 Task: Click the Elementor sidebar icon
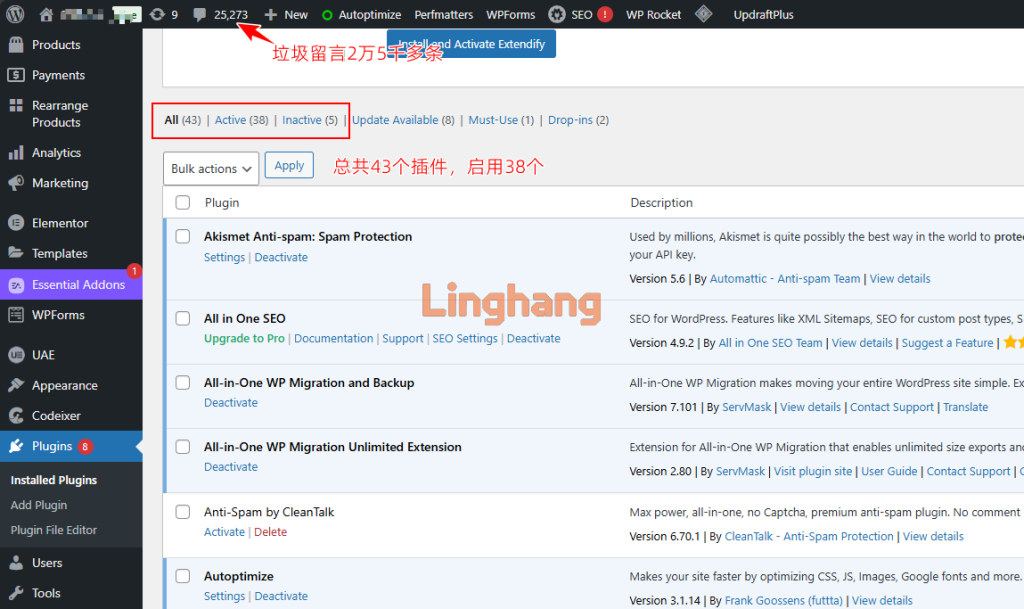pos(15,223)
